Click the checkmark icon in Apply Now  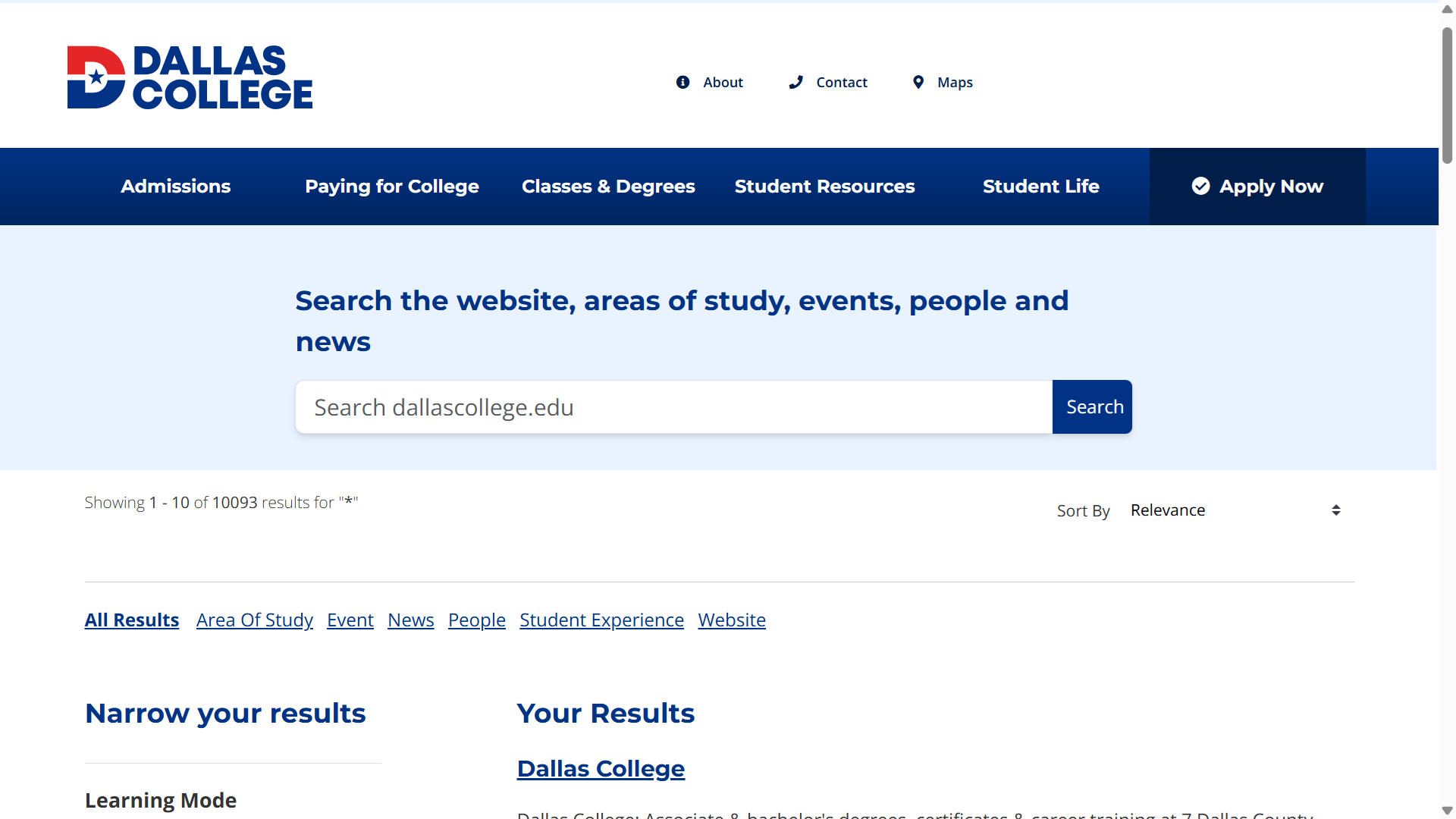1200,186
